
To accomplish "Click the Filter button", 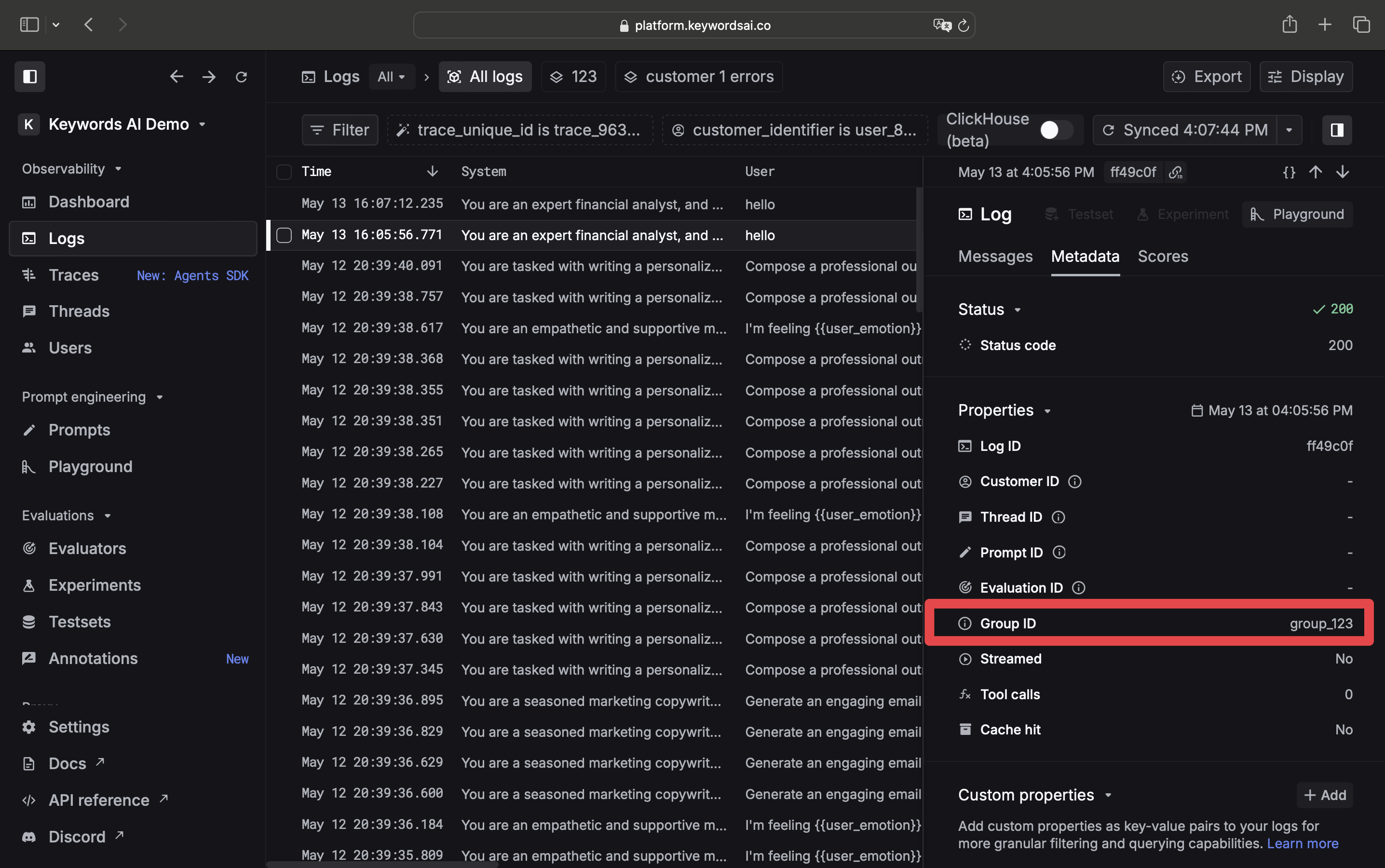I will pos(340,130).
